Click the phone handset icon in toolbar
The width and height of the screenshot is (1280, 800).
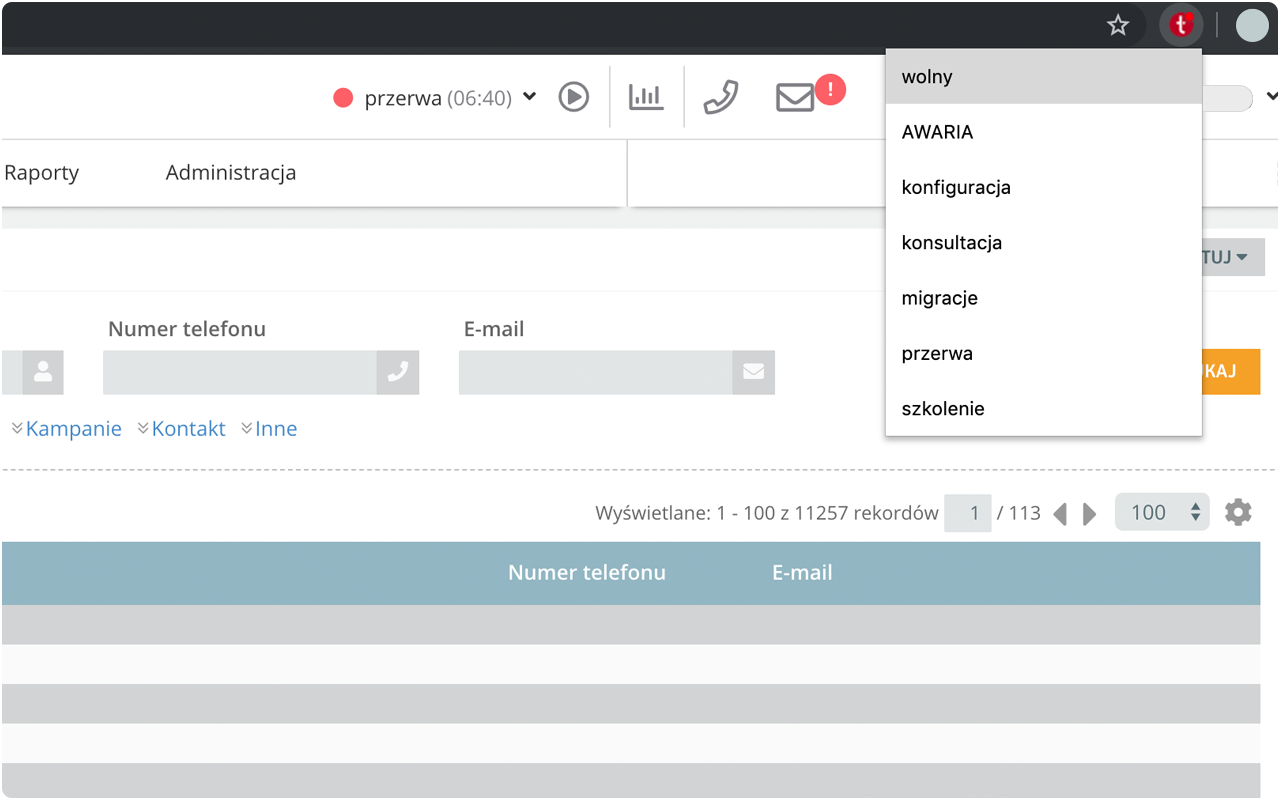(x=721, y=97)
